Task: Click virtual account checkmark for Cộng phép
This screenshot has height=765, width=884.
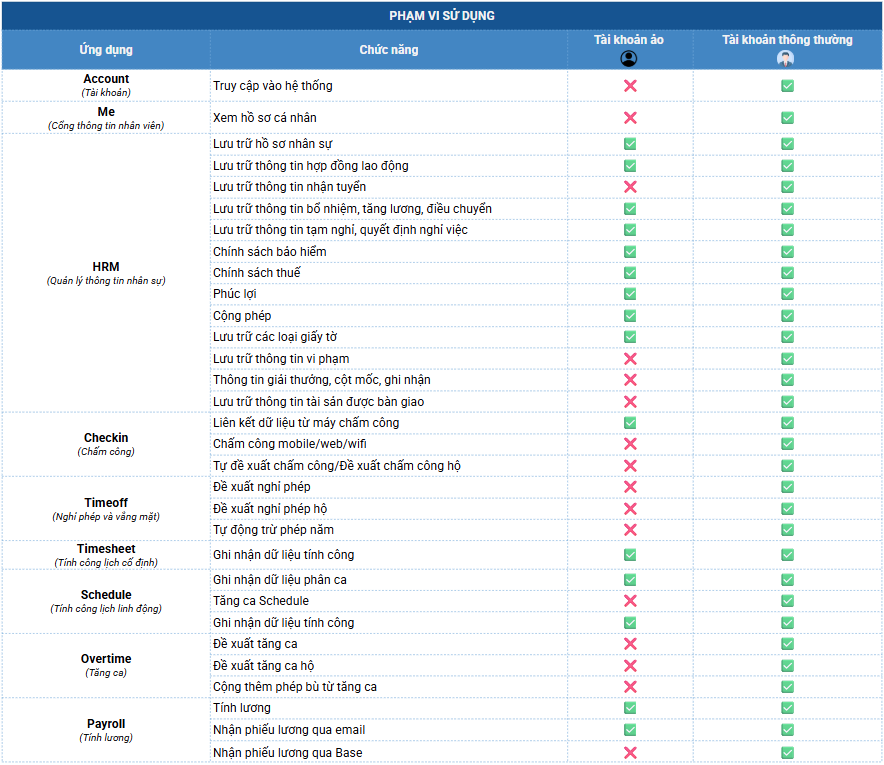Action: pos(630,316)
